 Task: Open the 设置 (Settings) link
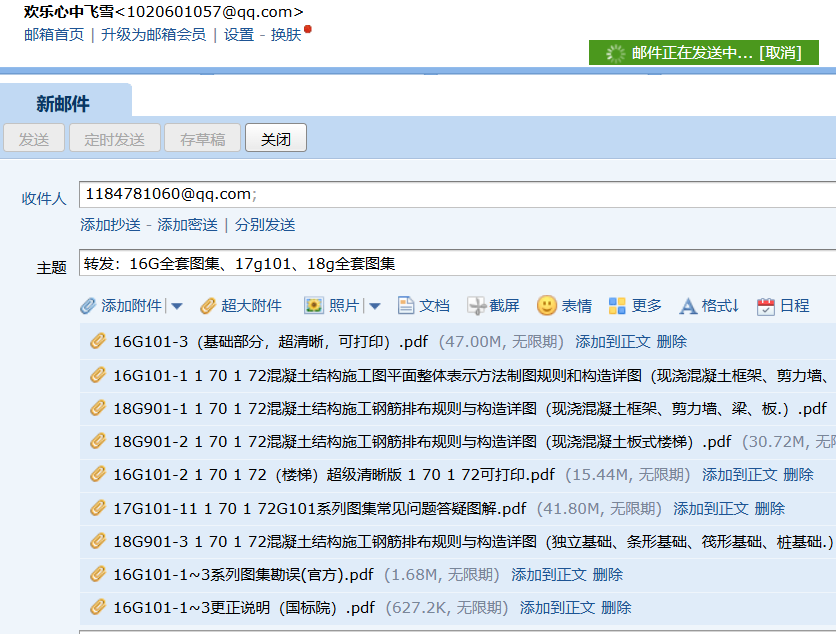tap(239, 35)
